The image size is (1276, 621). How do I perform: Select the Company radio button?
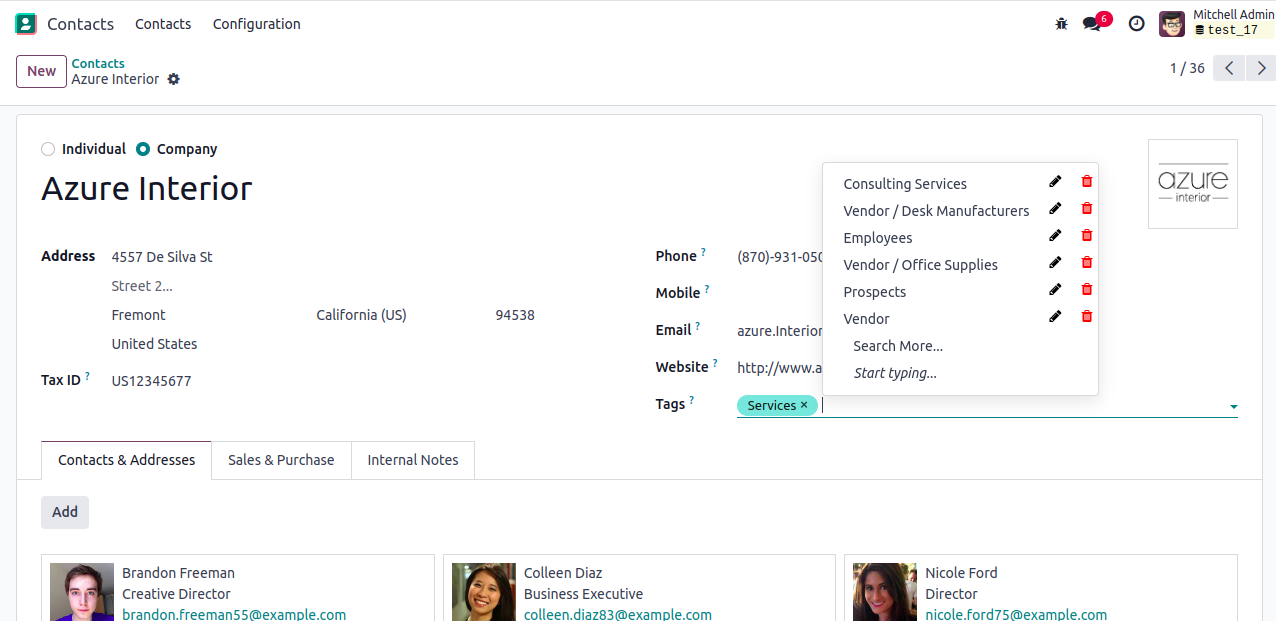pos(143,149)
